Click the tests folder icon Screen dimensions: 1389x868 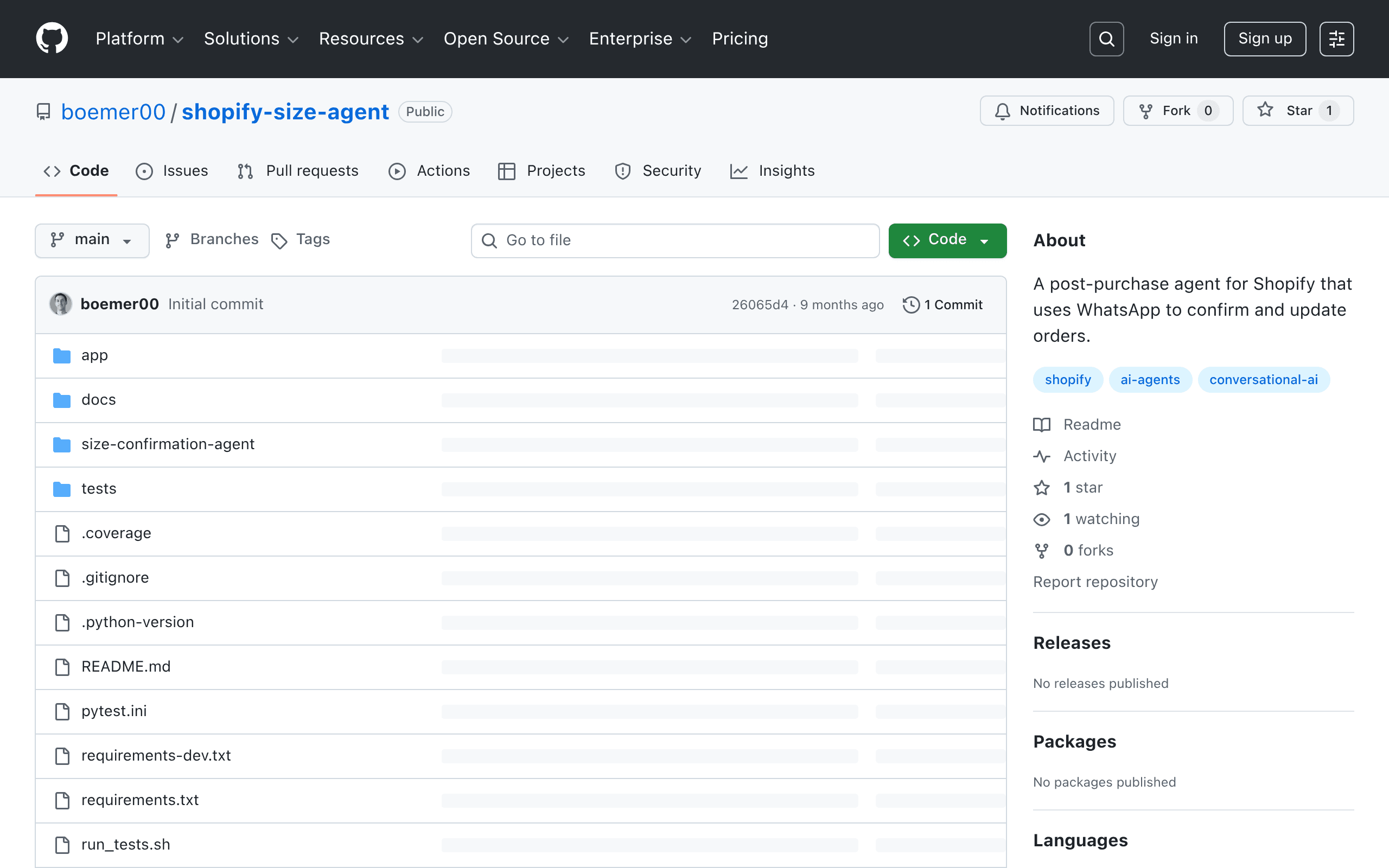(62, 489)
